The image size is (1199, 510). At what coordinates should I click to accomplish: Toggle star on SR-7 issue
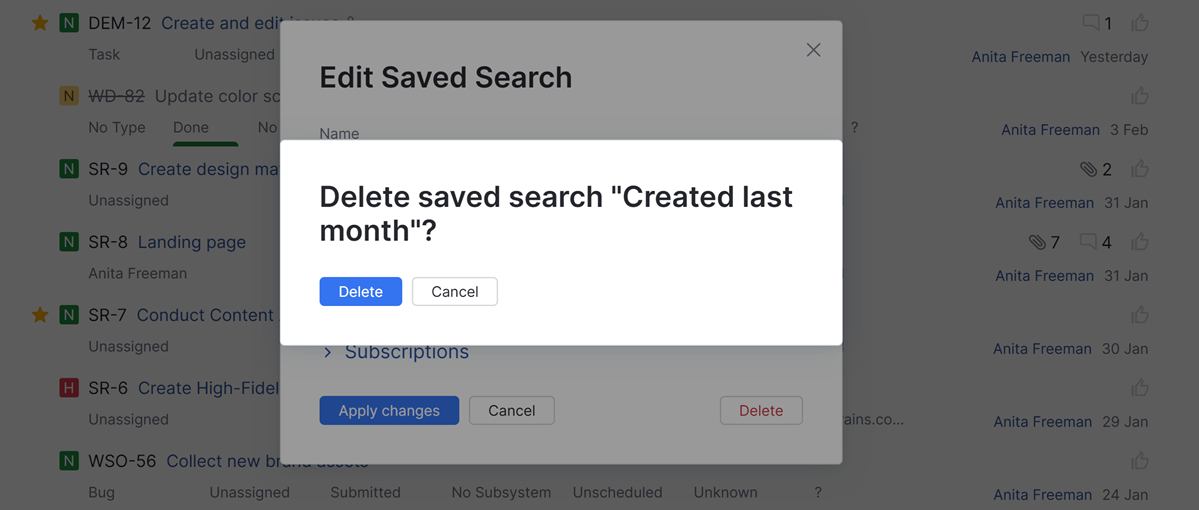coord(40,315)
